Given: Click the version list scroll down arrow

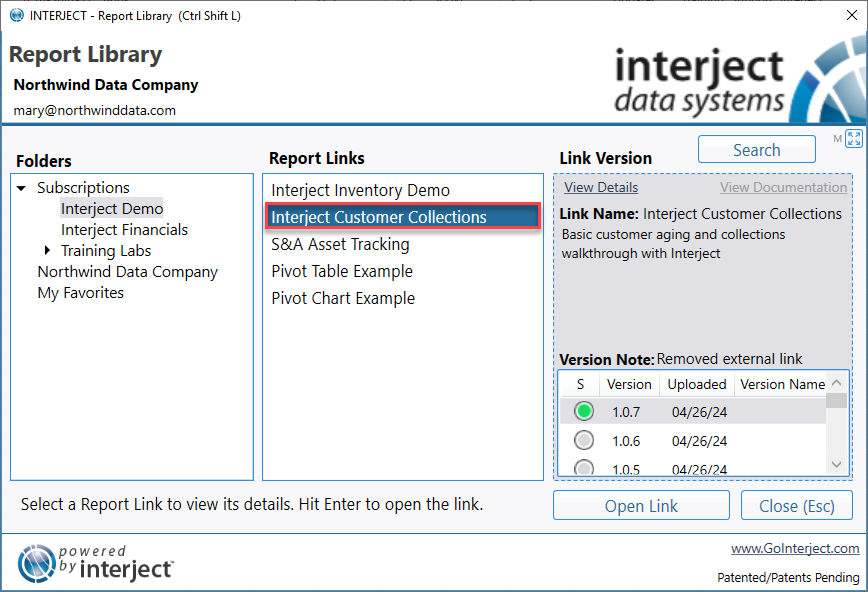Looking at the screenshot, I should (836, 465).
